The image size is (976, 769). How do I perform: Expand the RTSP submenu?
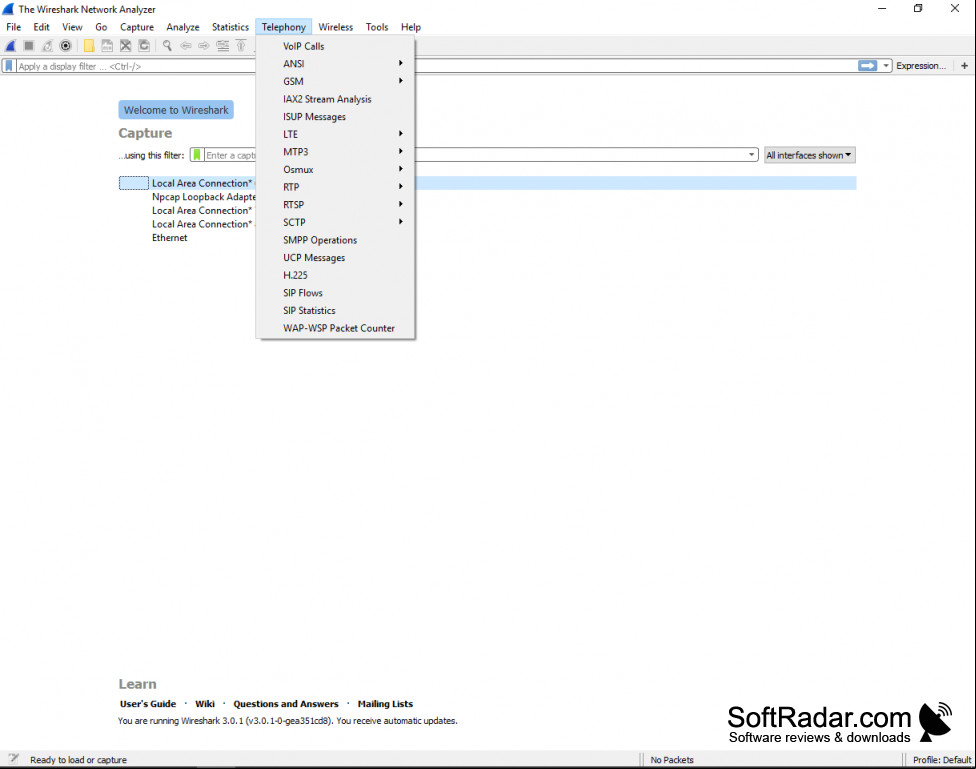pos(336,205)
